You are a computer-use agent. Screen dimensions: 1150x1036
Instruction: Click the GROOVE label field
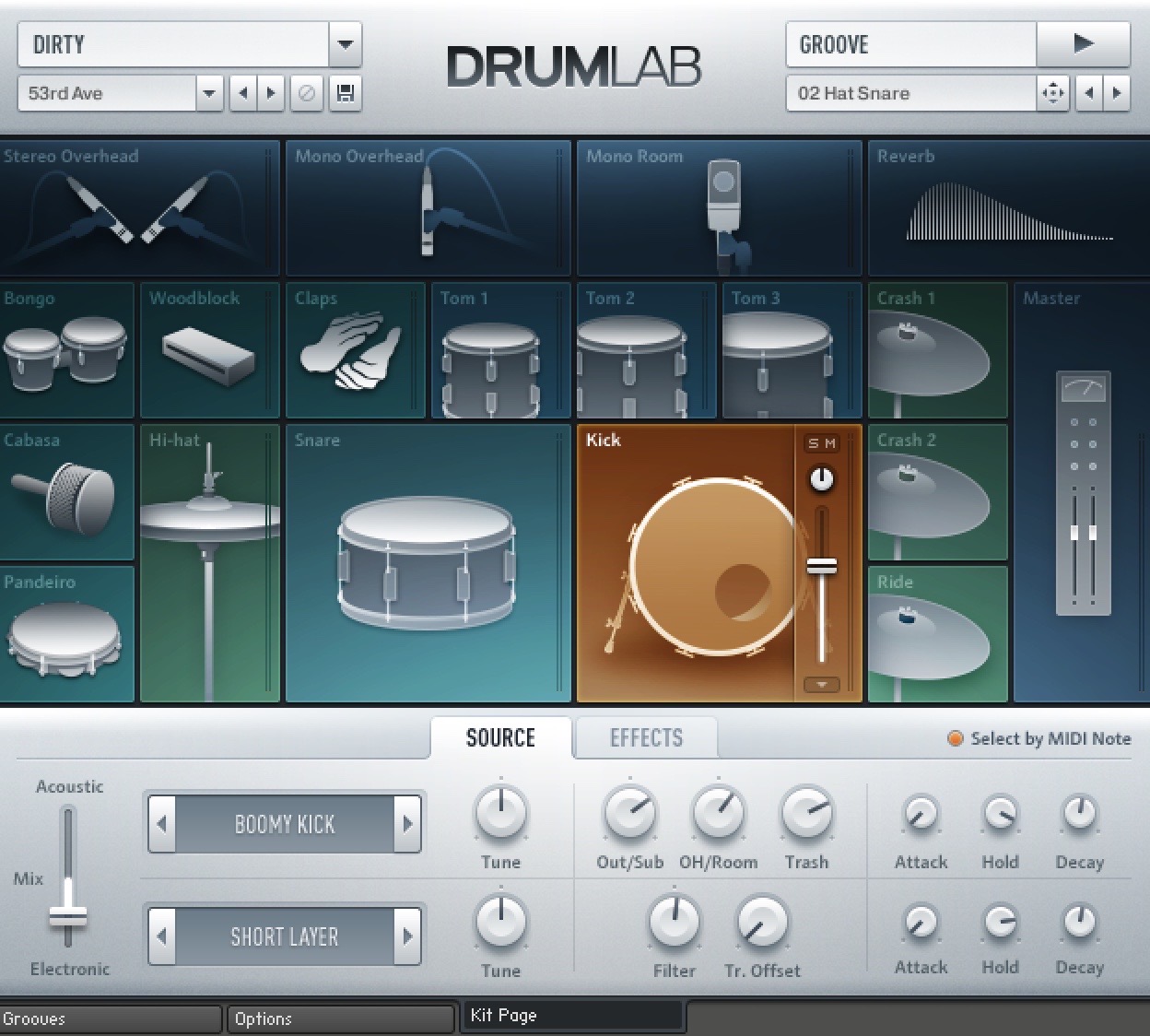click(911, 44)
